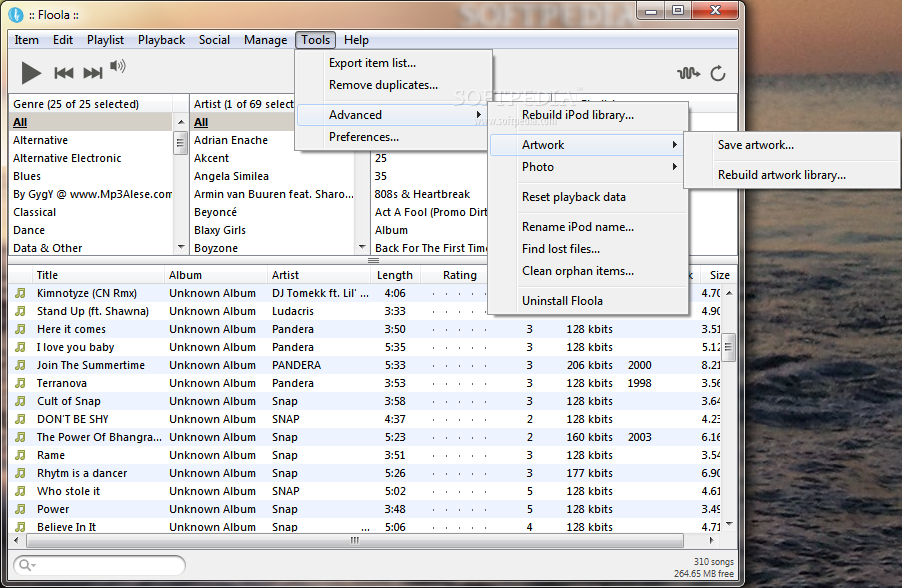This screenshot has width=902, height=588.
Task: Set rating dots for Here it comes
Action: pos(459,329)
